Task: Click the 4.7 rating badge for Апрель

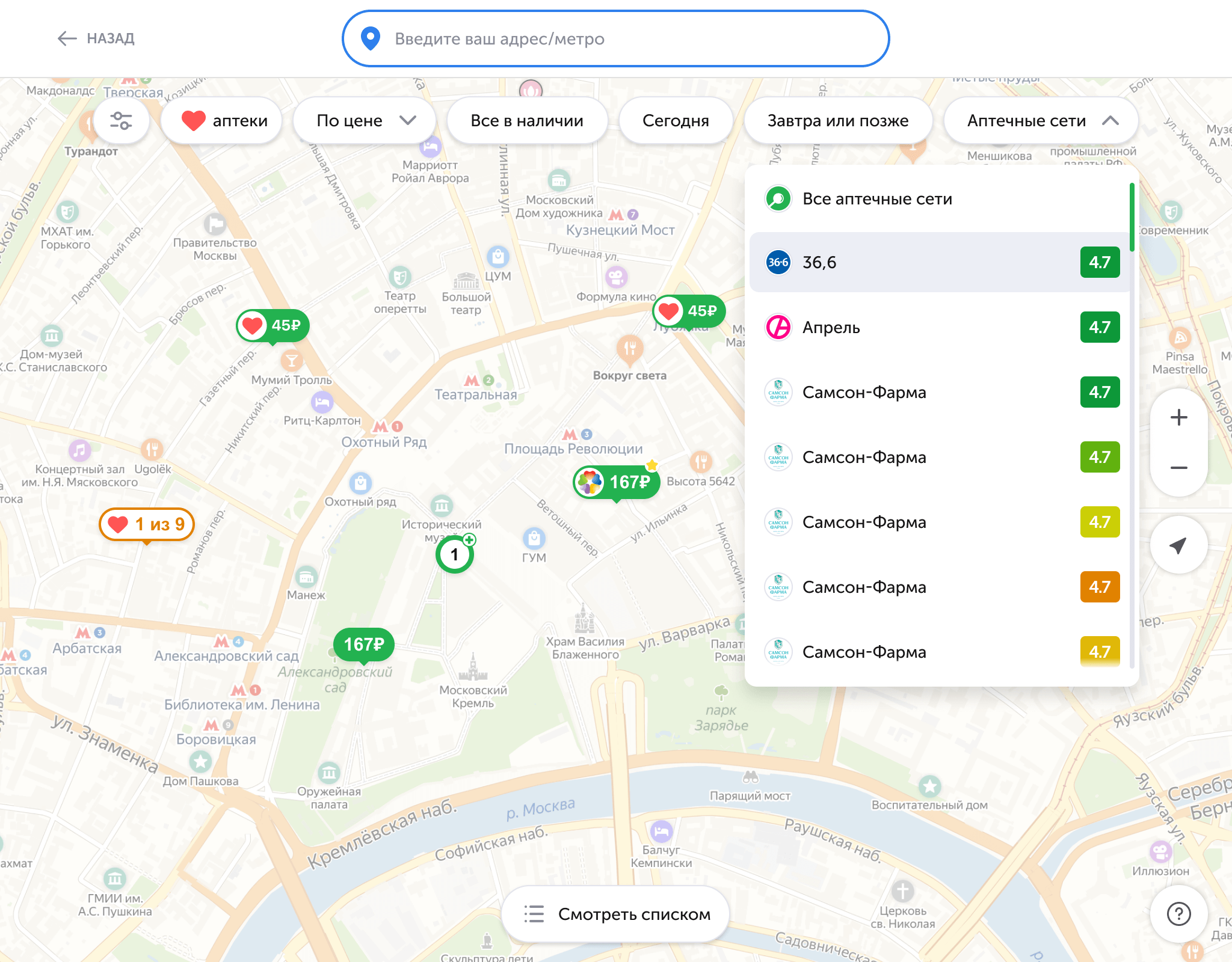Action: point(1100,327)
